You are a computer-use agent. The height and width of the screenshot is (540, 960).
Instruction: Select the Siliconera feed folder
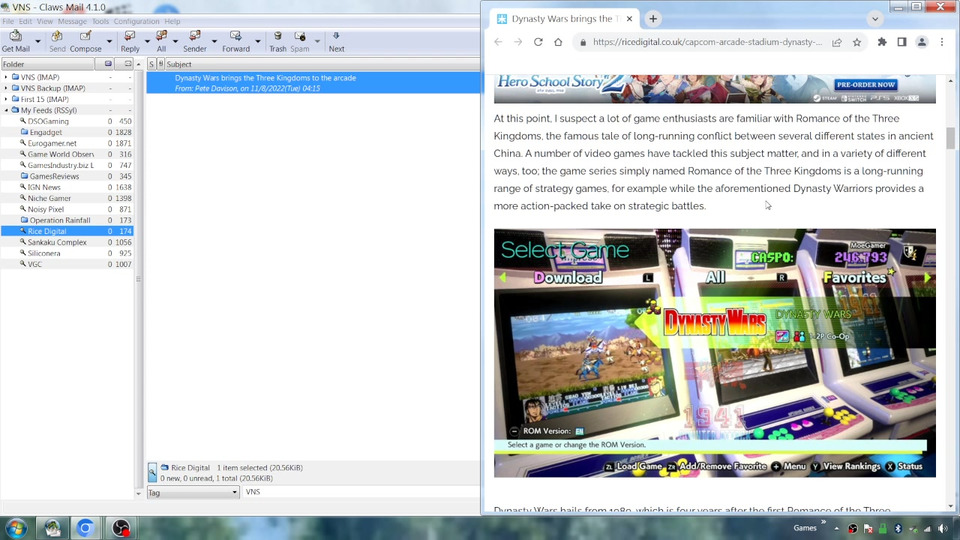tap(44, 253)
